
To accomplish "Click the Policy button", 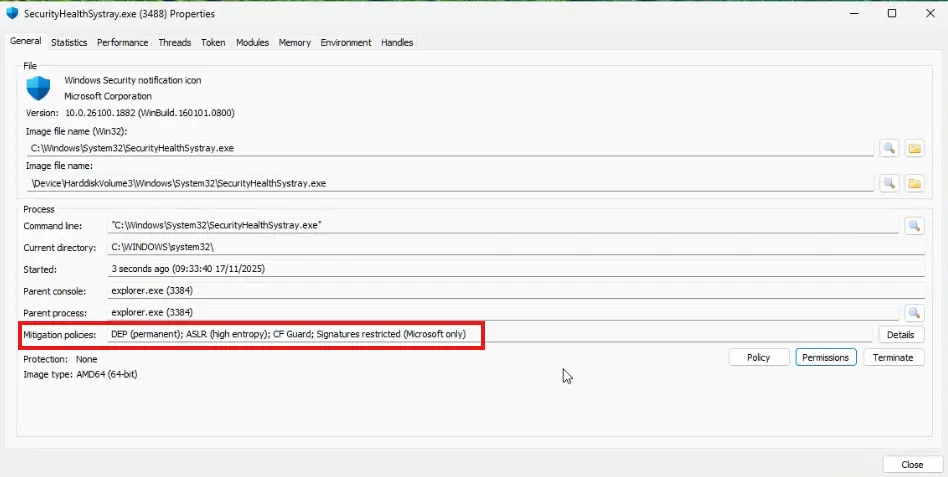I will (758, 357).
